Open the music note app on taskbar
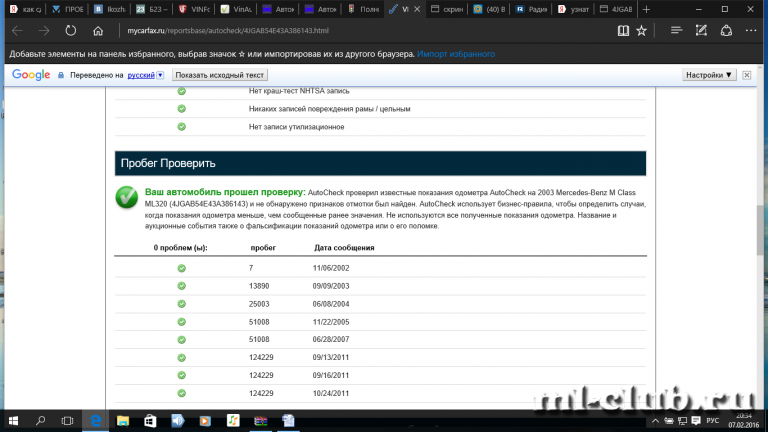Viewport: 768px width, 432px height. coord(233,421)
